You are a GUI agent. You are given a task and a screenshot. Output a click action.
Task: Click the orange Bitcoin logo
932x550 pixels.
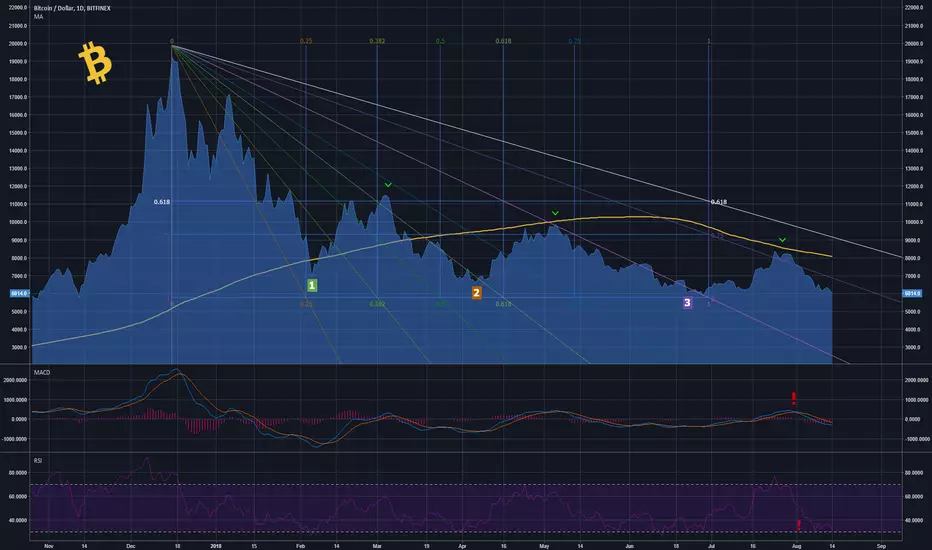coord(95,62)
